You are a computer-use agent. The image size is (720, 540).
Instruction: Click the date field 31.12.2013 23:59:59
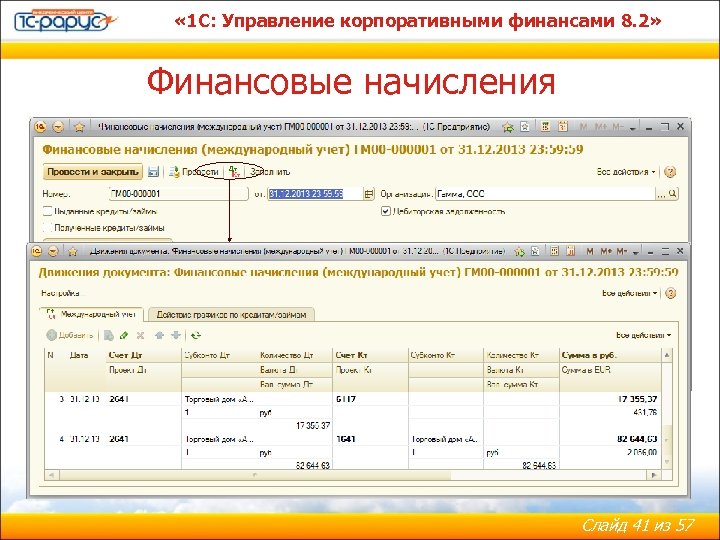click(315, 194)
